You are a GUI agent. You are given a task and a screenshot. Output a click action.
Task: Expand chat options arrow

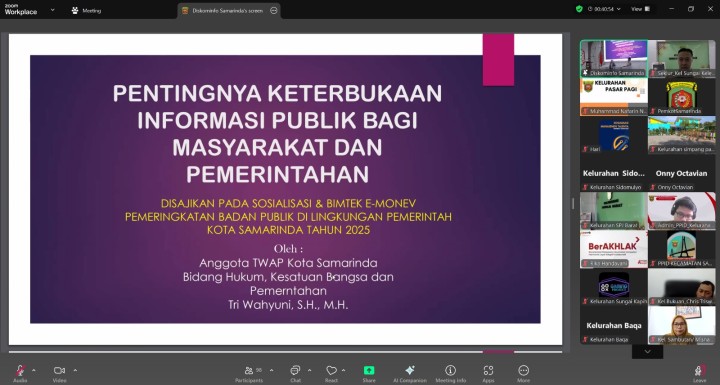(x=309, y=370)
